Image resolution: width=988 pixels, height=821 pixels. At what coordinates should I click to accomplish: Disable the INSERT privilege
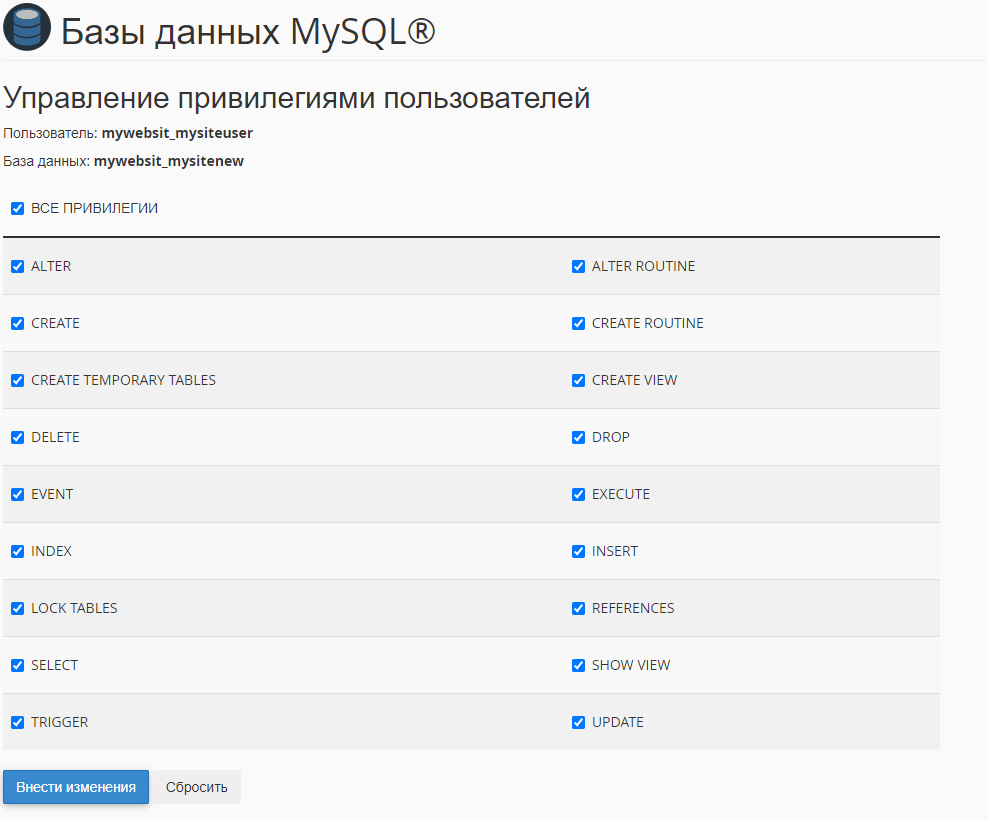(x=578, y=551)
